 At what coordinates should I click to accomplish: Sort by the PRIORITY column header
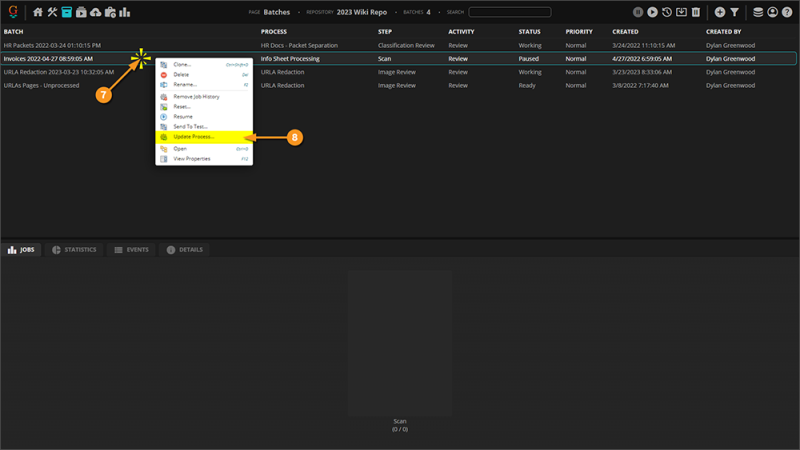click(x=579, y=32)
